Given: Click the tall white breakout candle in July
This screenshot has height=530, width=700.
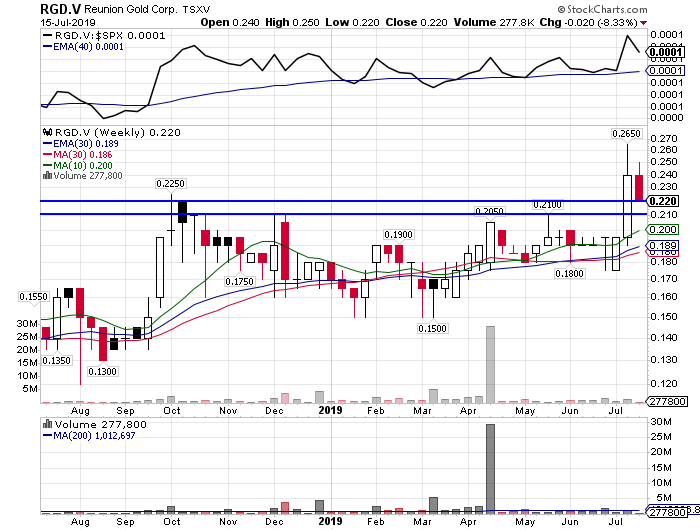Looking at the screenshot, I should click(627, 206).
